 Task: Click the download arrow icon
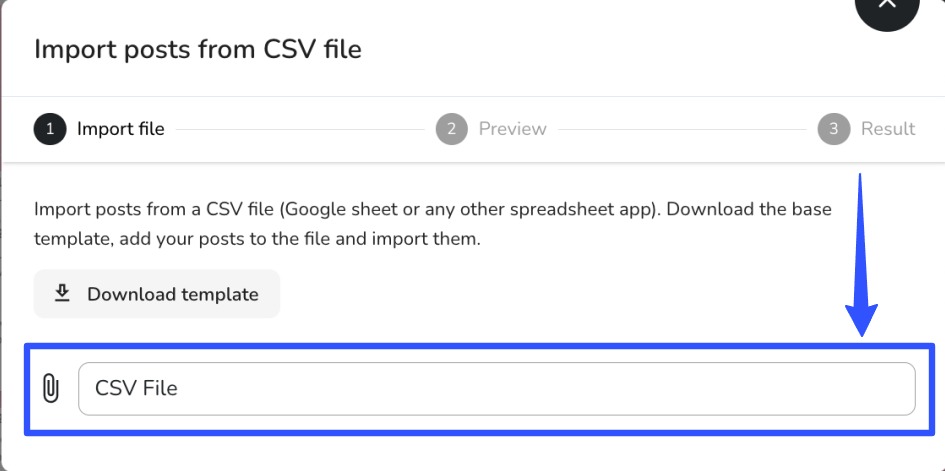(62, 293)
